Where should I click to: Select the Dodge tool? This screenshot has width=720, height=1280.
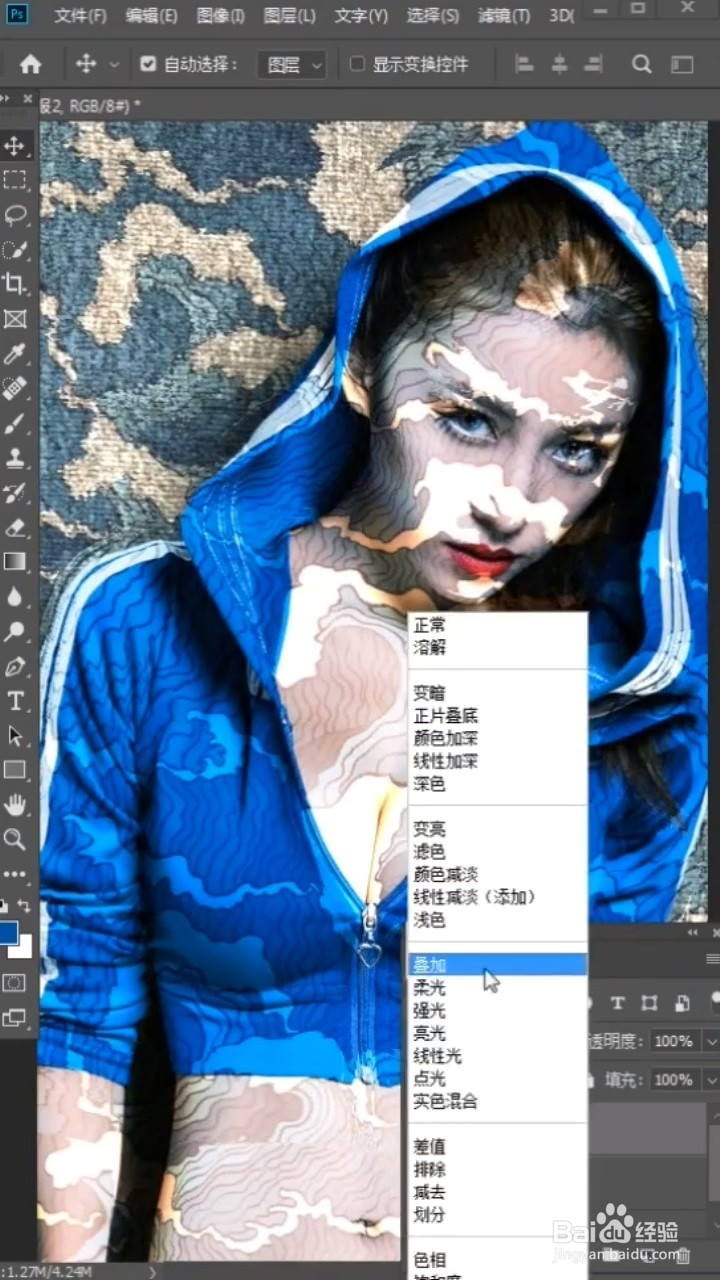(14, 631)
